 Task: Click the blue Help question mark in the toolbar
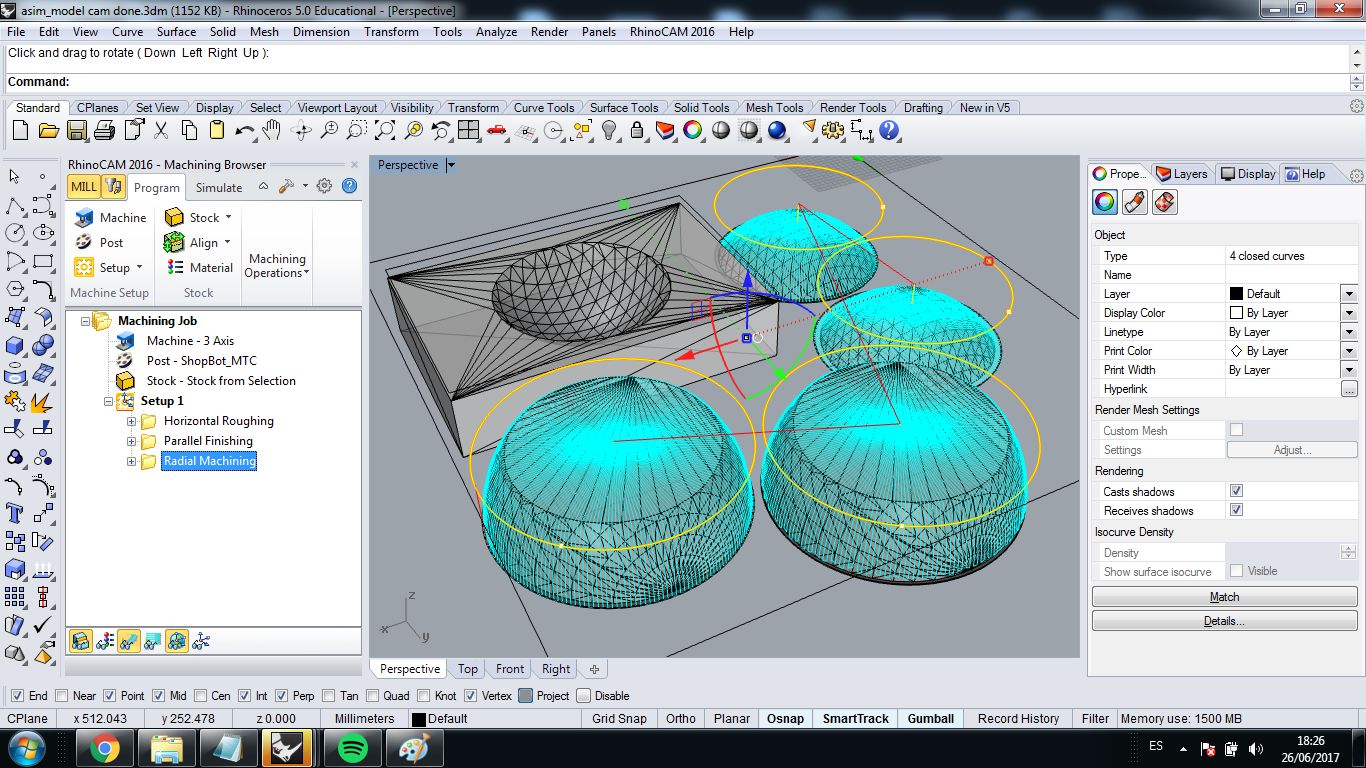click(x=889, y=130)
